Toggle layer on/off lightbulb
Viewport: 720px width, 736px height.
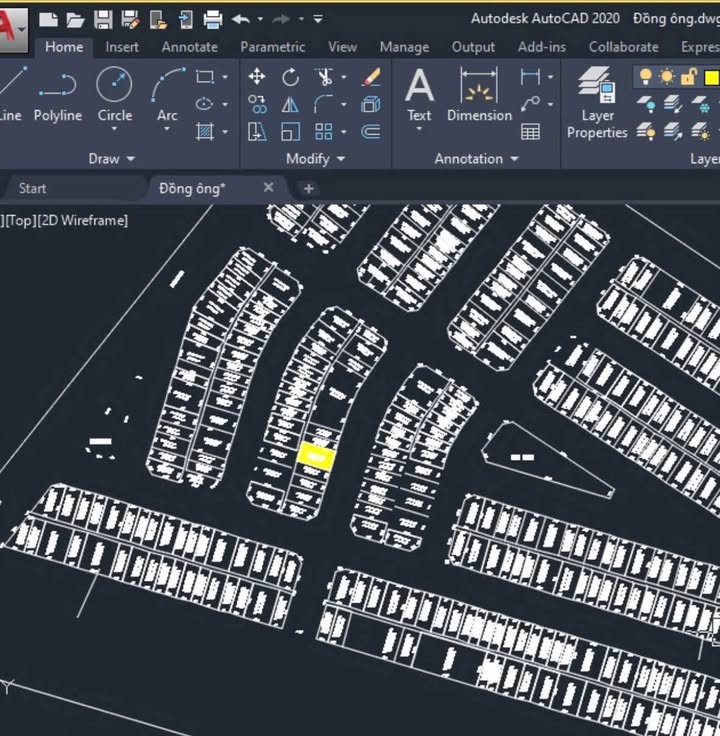(646, 77)
